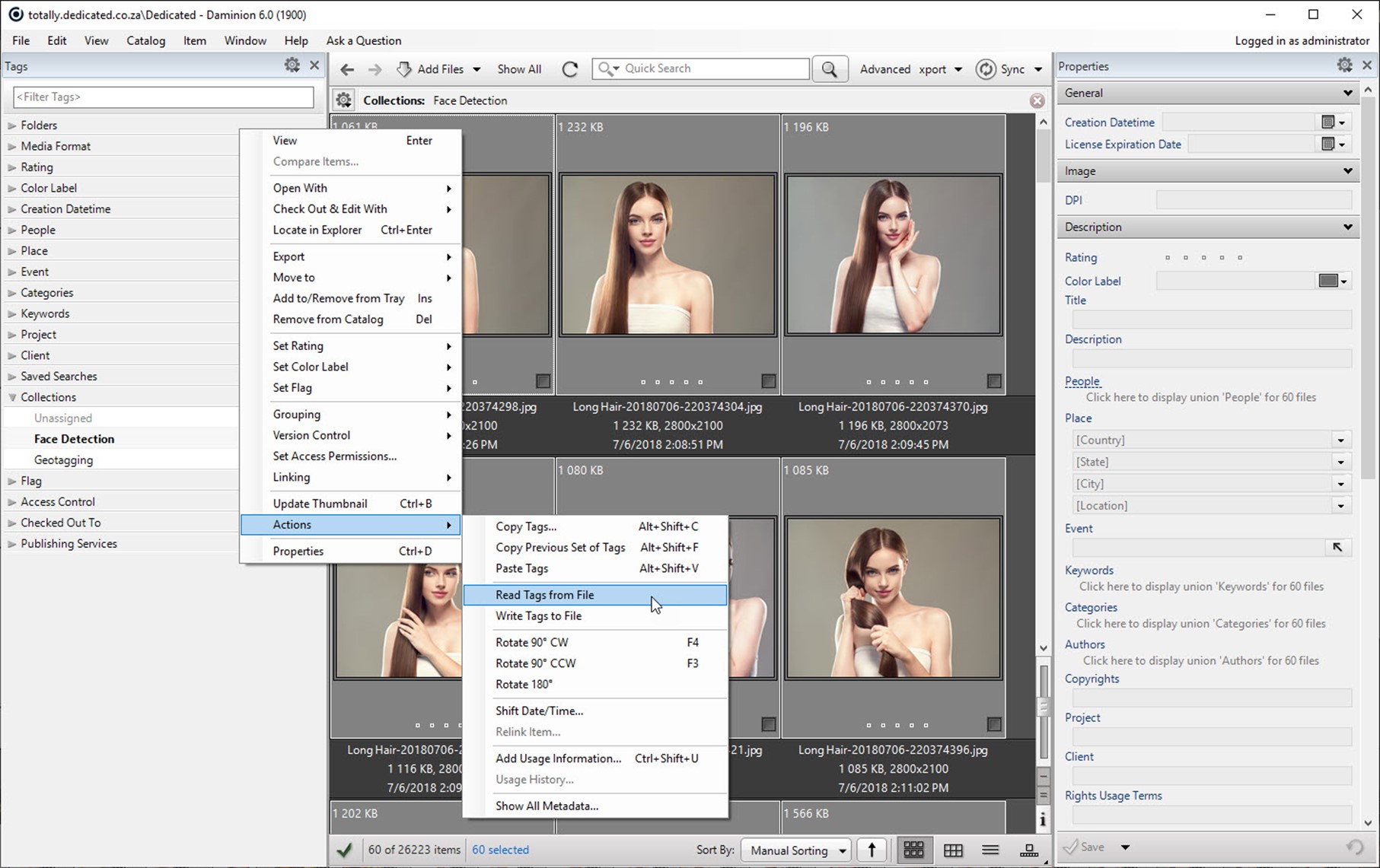Toggle flag checkbox on Long Hair 220374370 thumbnail

(x=993, y=380)
